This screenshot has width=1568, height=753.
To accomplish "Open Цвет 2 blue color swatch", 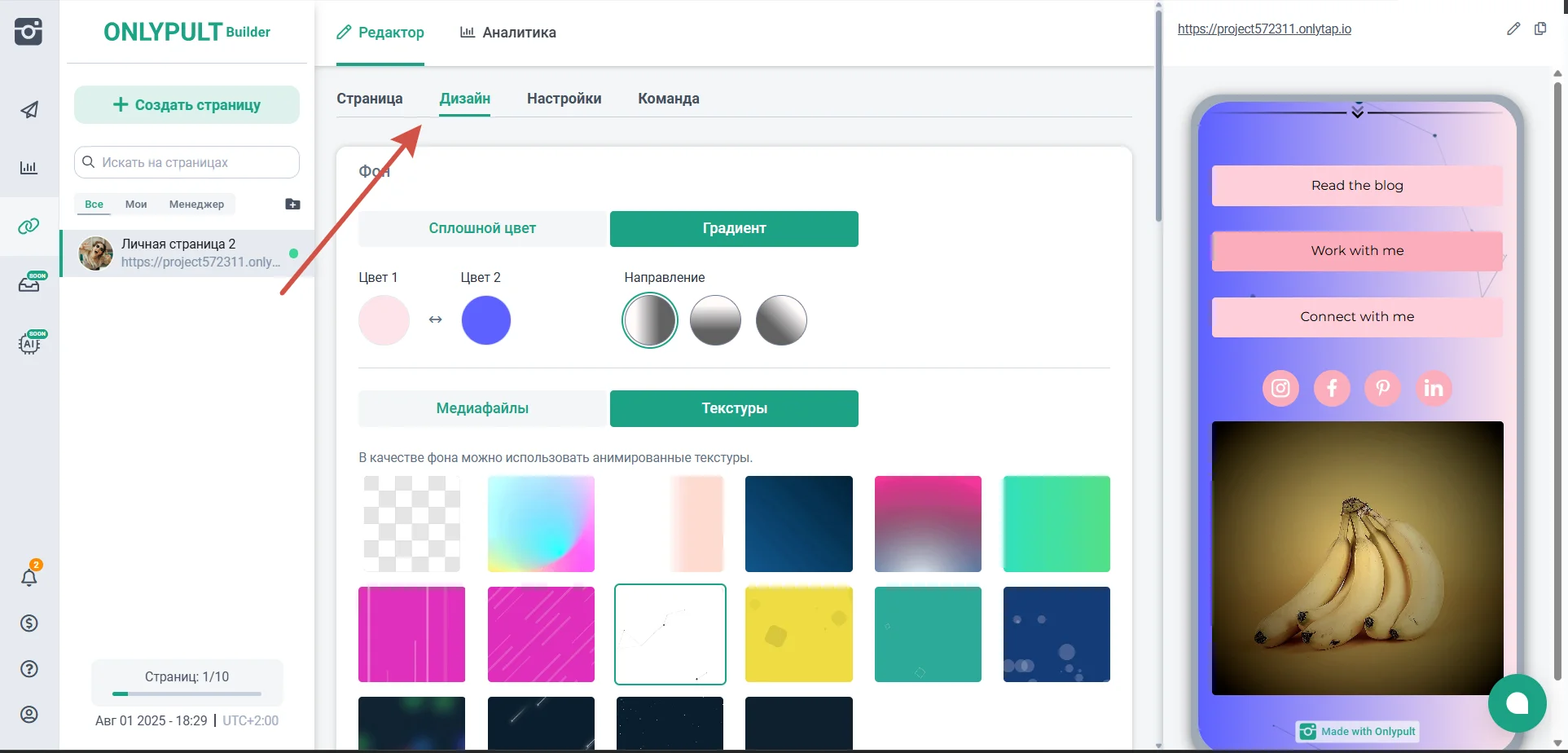I will click(486, 320).
